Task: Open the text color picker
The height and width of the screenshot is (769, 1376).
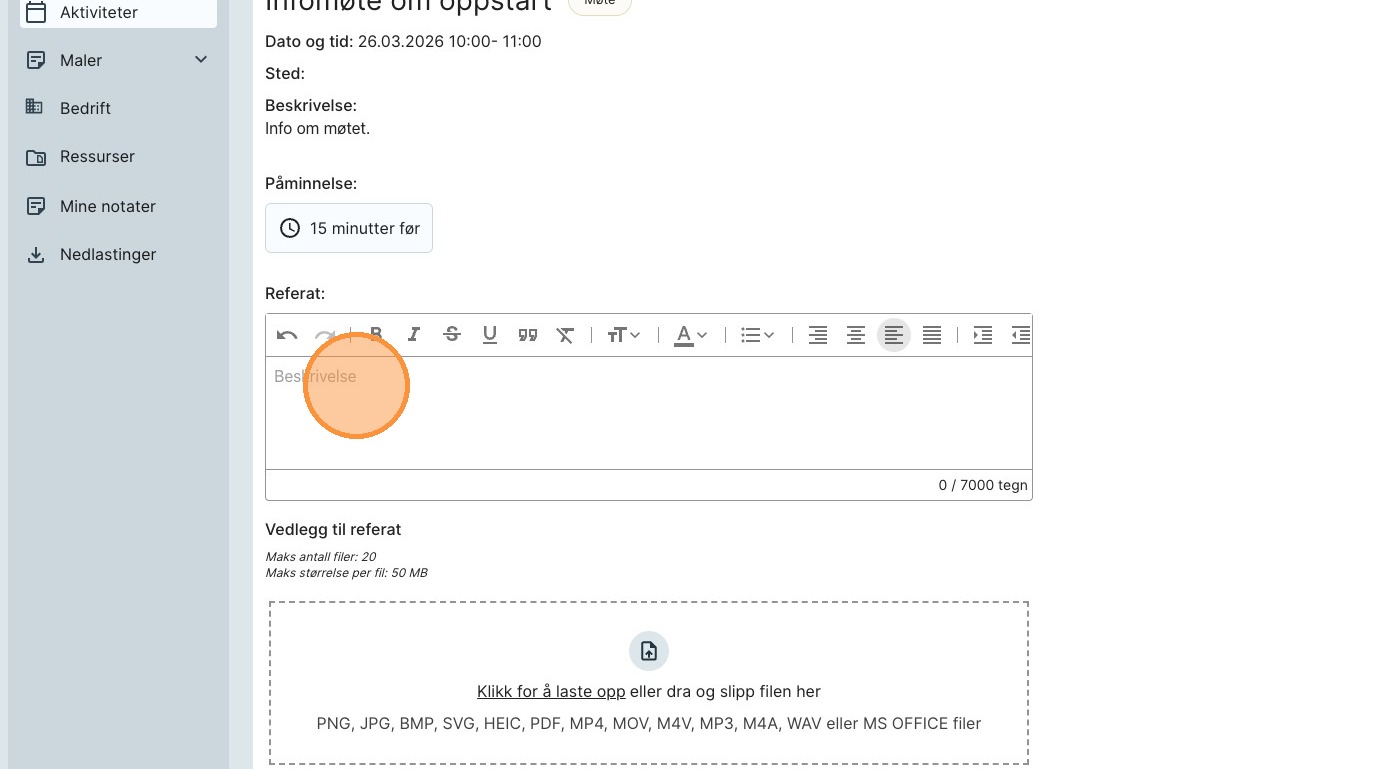Action: (690, 335)
